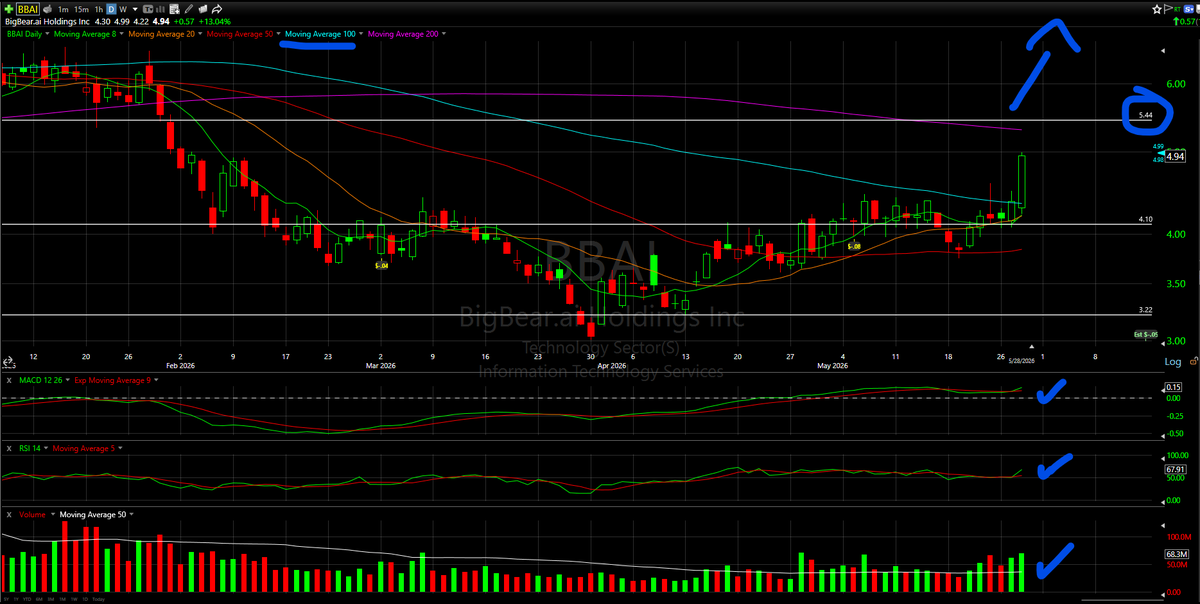1200x604 pixels.
Task: Click the 67.91 RSI value tag
Action: tap(1176, 469)
